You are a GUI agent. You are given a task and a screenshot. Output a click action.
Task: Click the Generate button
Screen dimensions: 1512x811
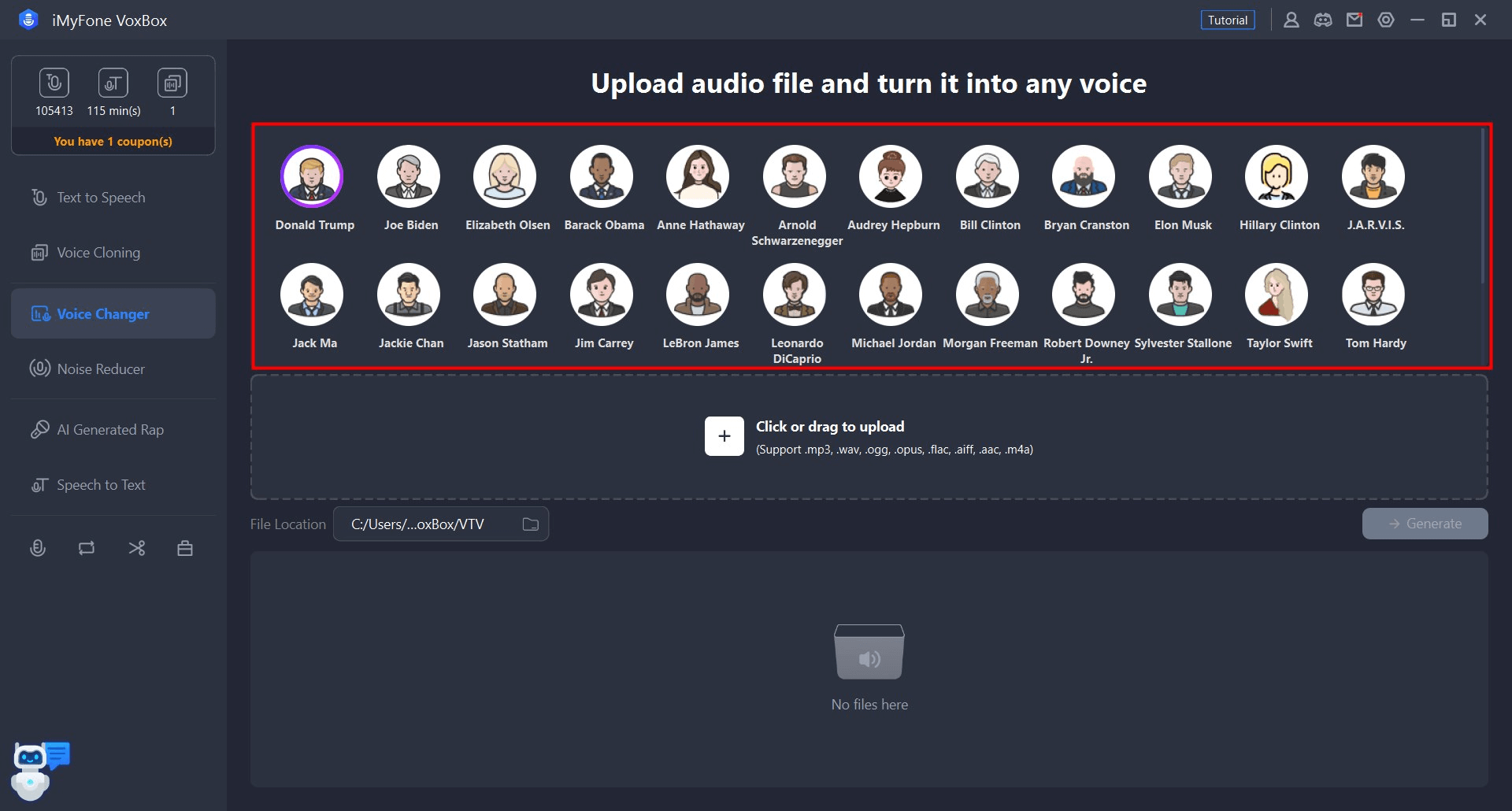coord(1425,524)
